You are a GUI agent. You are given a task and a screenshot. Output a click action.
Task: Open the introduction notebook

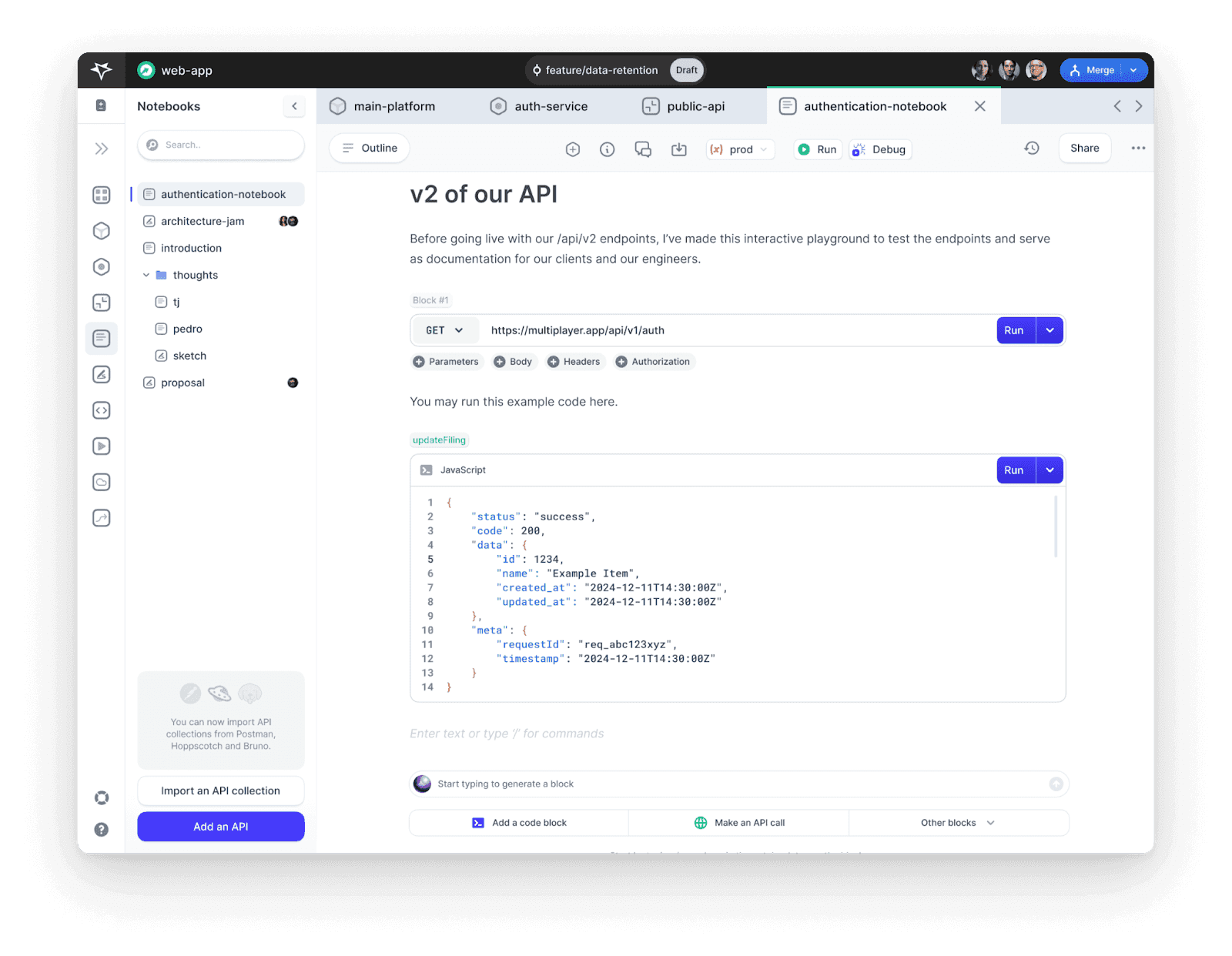pyautogui.click(x=221, y=248)
